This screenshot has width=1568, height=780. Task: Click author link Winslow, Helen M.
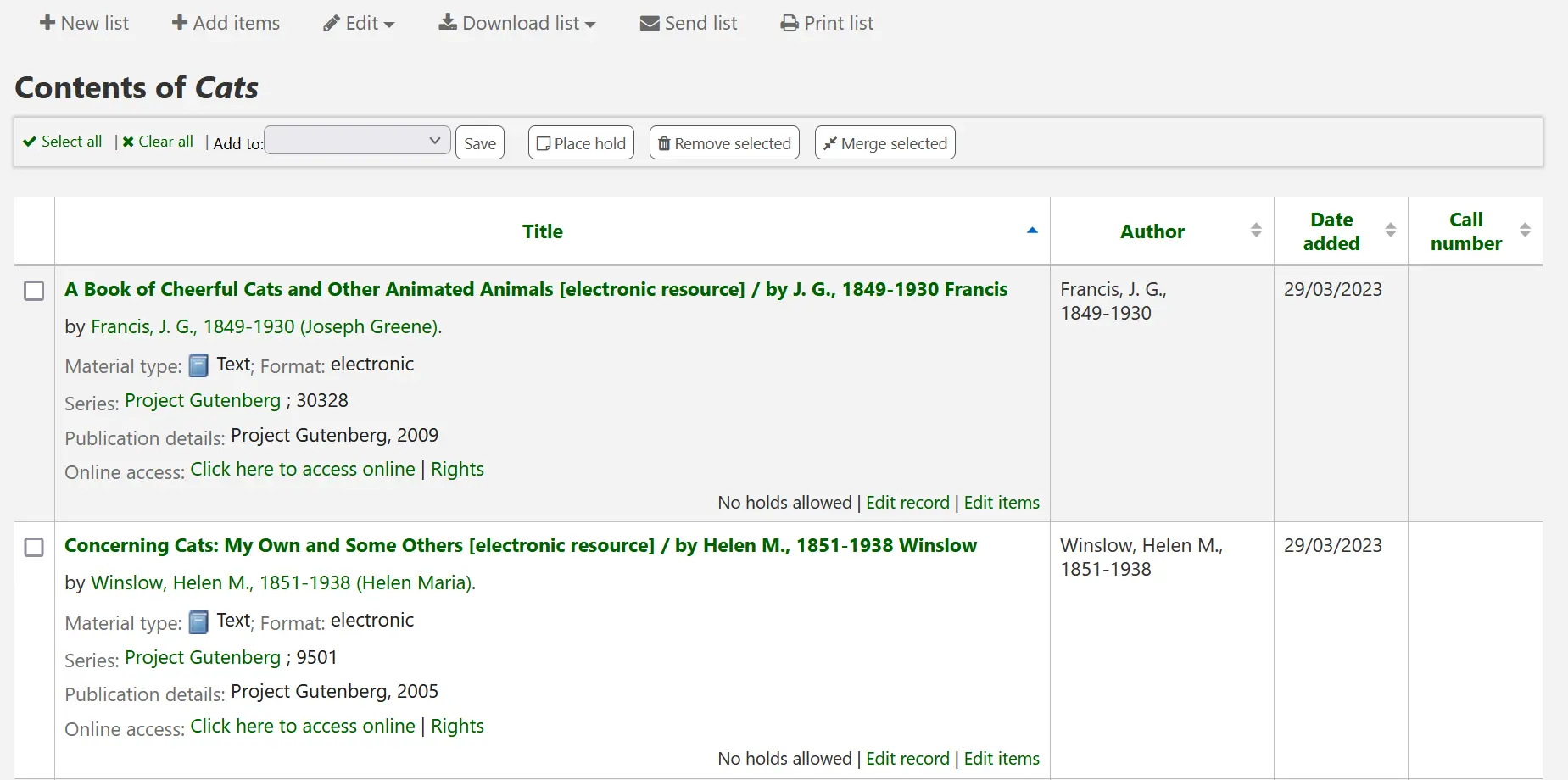coord(283,582)
